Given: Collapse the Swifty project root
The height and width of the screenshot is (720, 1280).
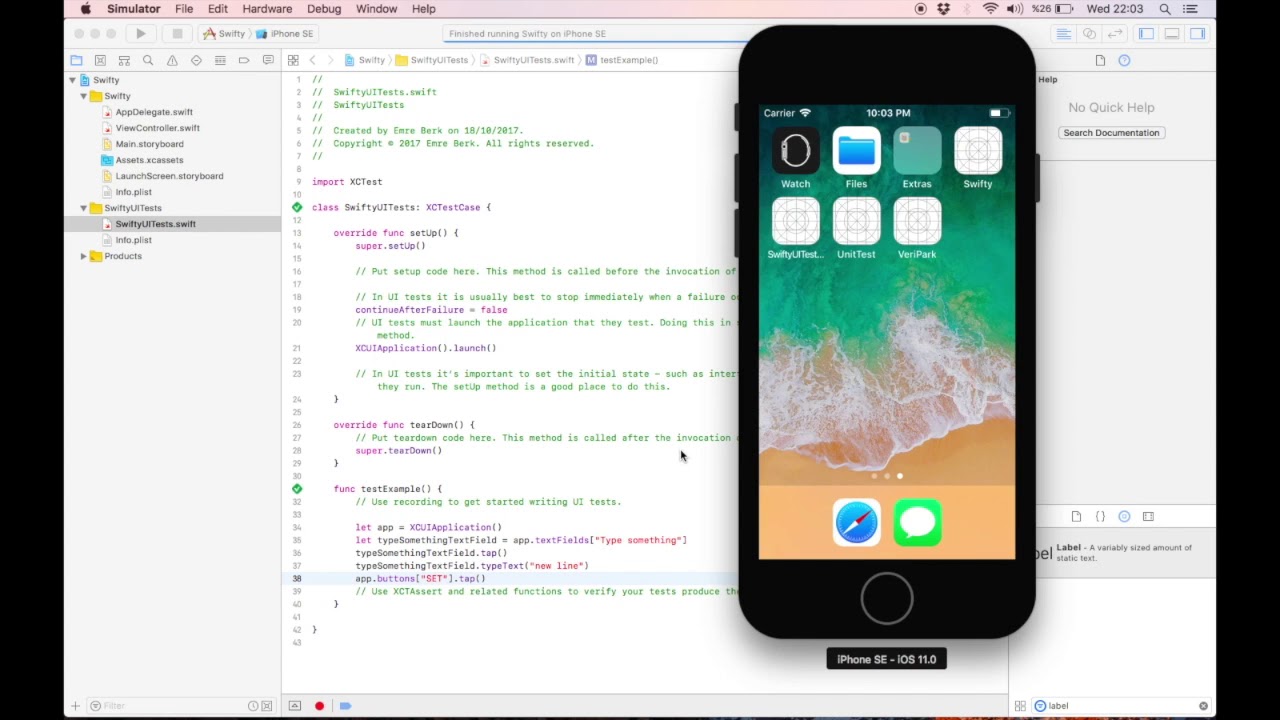Looking at the screenshot, I should tap(72, 80).
